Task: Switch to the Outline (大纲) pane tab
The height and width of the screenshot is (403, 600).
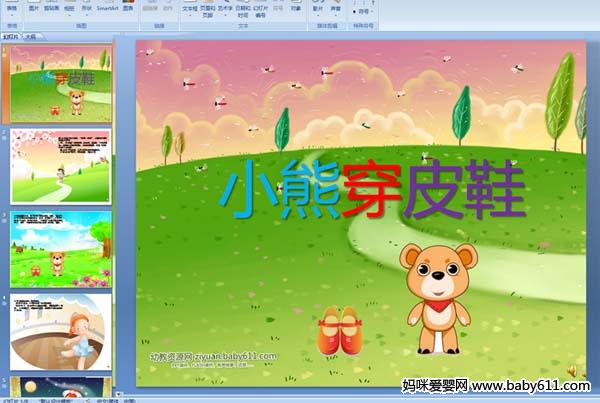Action: (x=31, y=34)
